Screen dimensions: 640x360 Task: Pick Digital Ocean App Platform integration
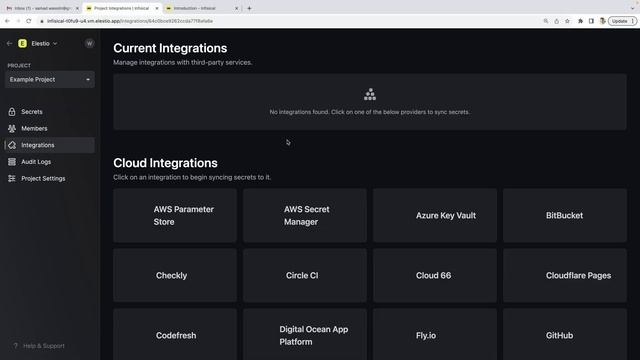click(x=304, y=334)
